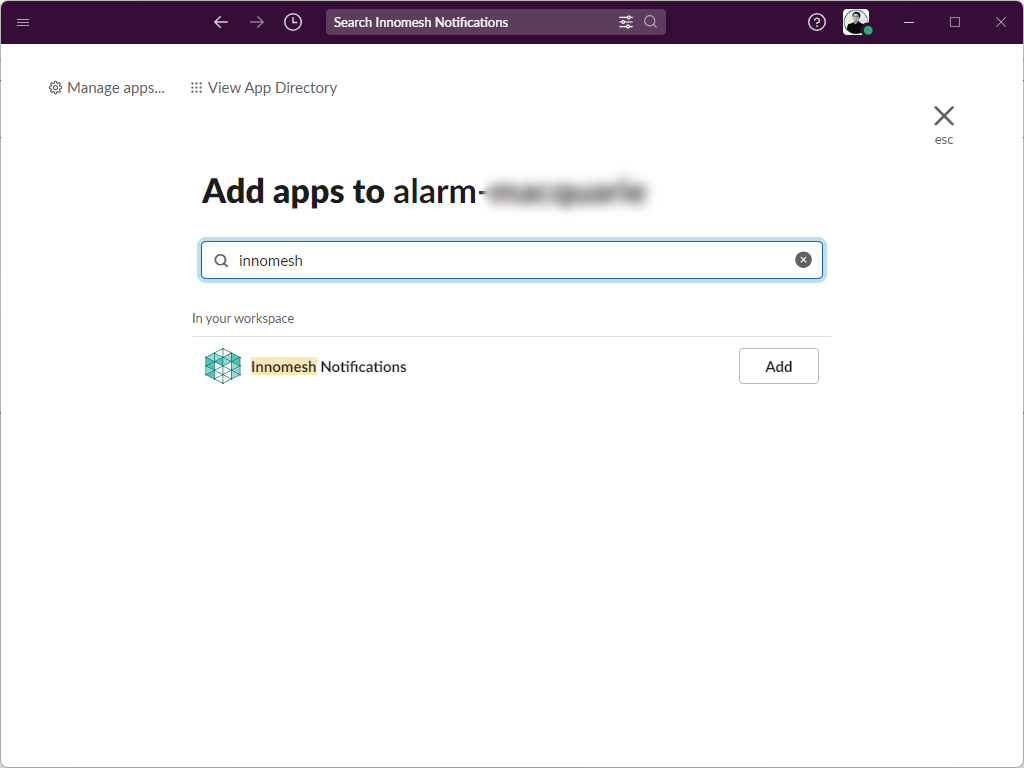The image size is (1024, 768).
Task: Click the Innomesh Notifications app logo
Action: pos(223,366)
